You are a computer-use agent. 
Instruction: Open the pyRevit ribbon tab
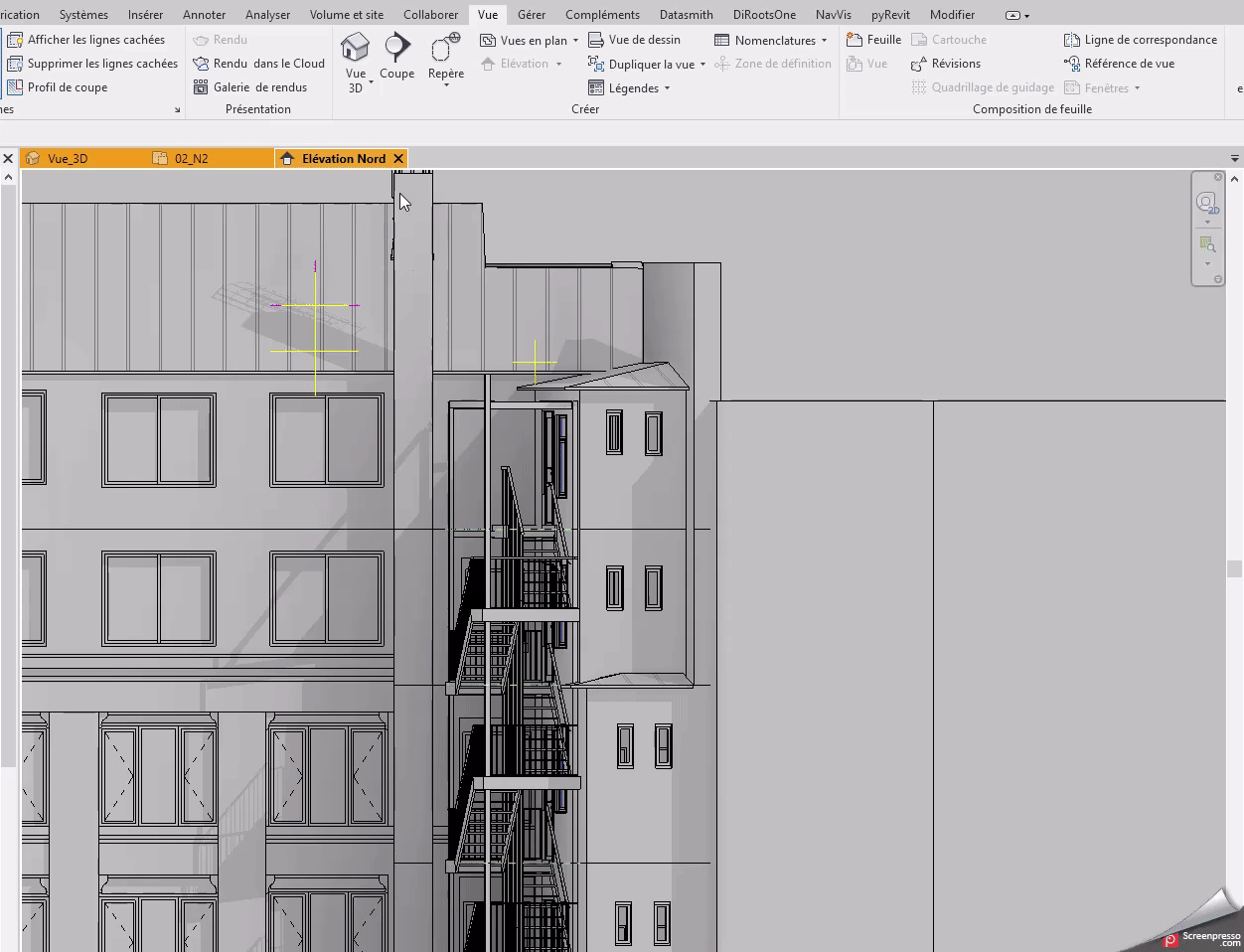pyautogui.click(x=890, y=15)
